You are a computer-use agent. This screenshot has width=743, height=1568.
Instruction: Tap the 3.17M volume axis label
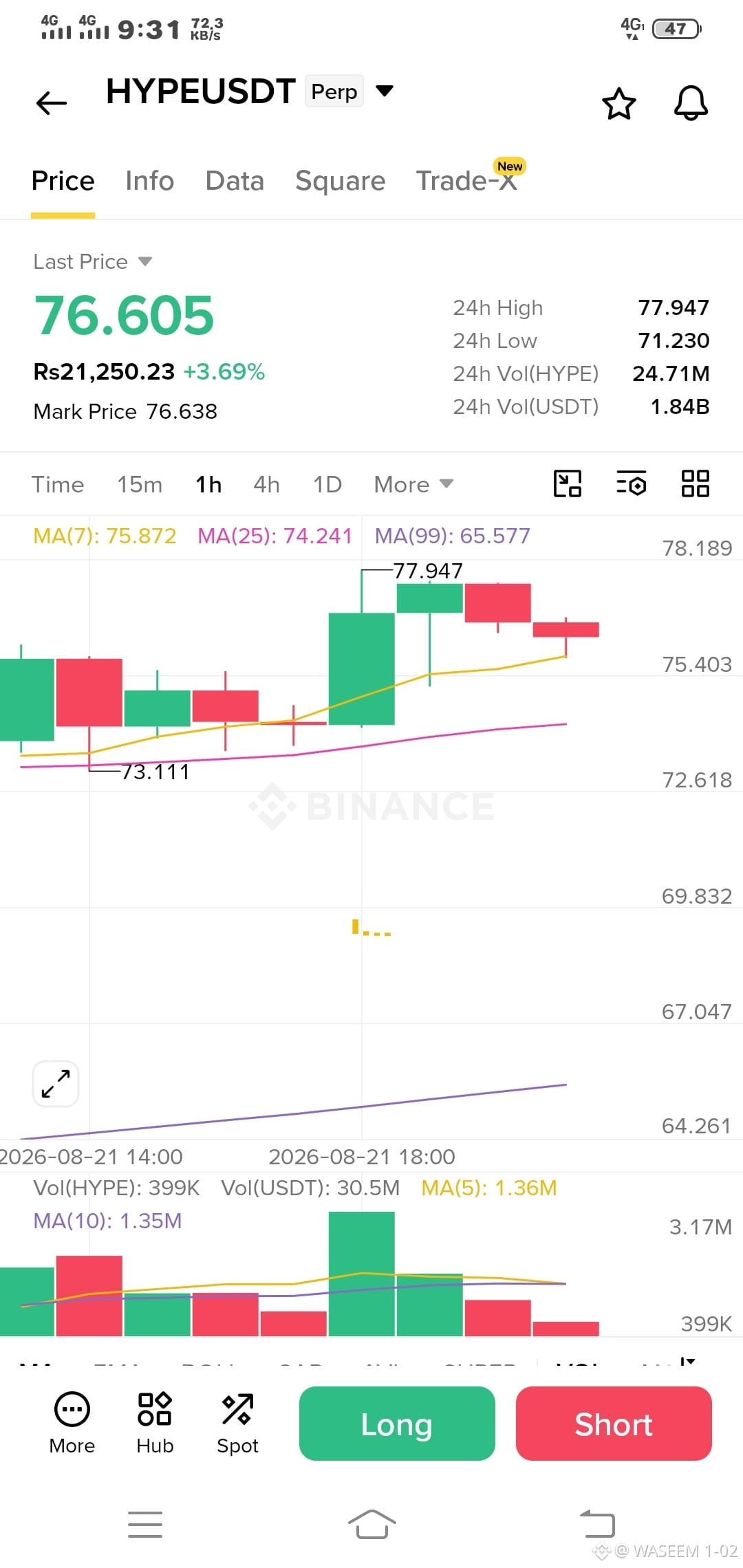700,1227
